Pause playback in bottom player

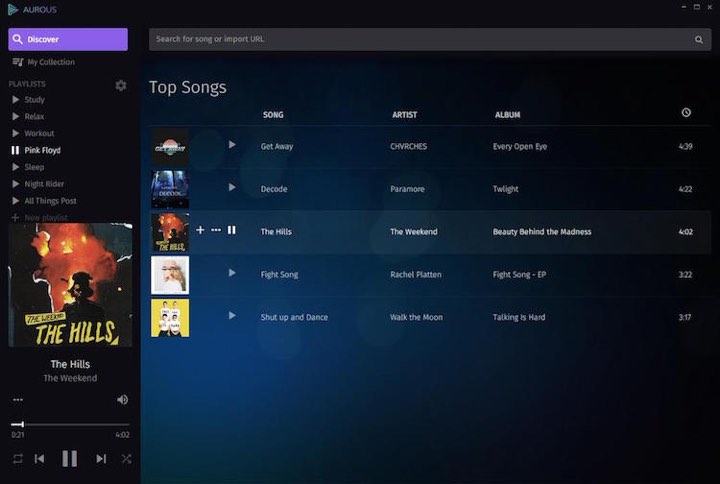[x=70, y=458]
